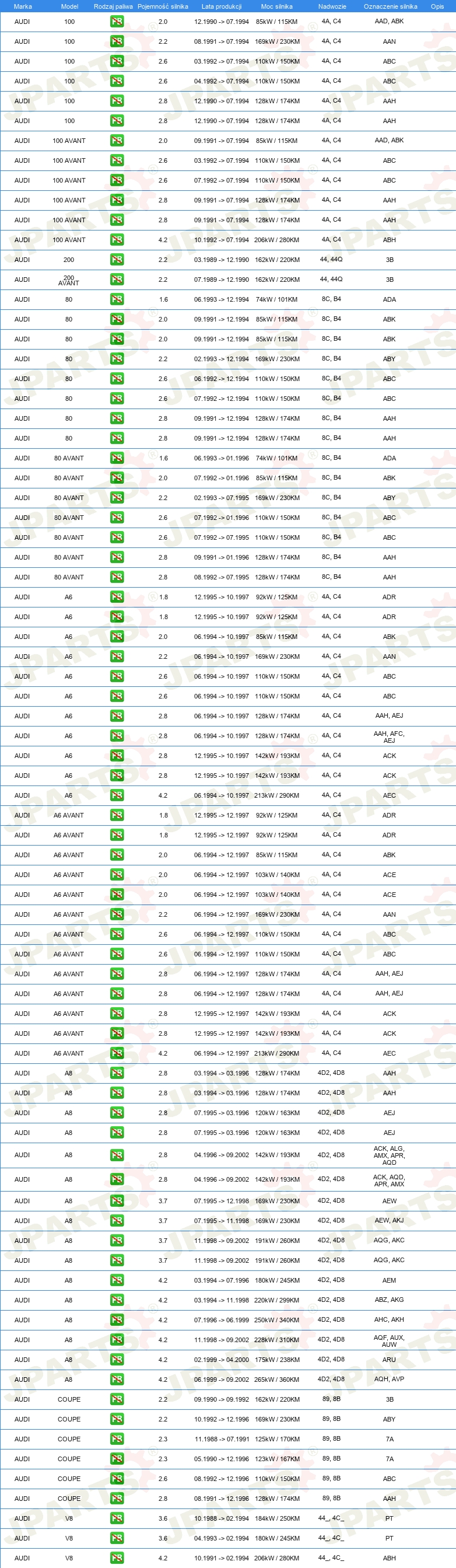Click date range '04.1993 -> 02.1994'
The height and width of the screenshot is (1568, 456).
(222, 1538)
